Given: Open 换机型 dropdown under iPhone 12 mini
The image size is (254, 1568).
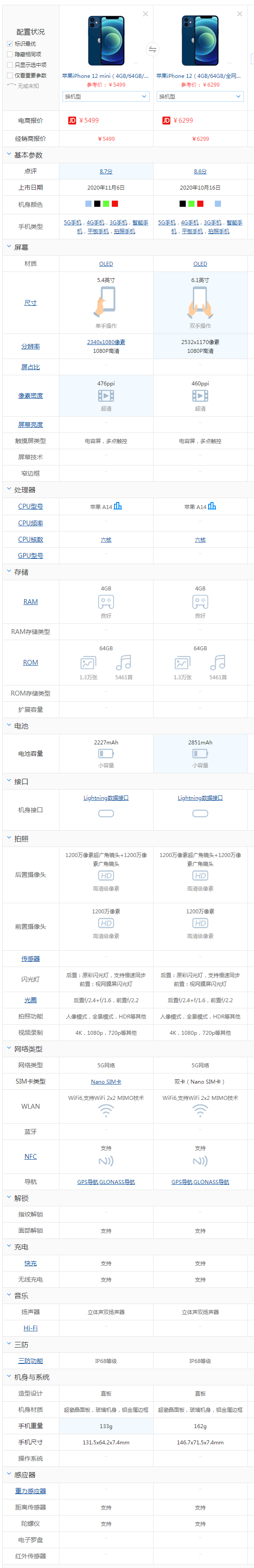Looking at the screenshot, I should 106,96.
